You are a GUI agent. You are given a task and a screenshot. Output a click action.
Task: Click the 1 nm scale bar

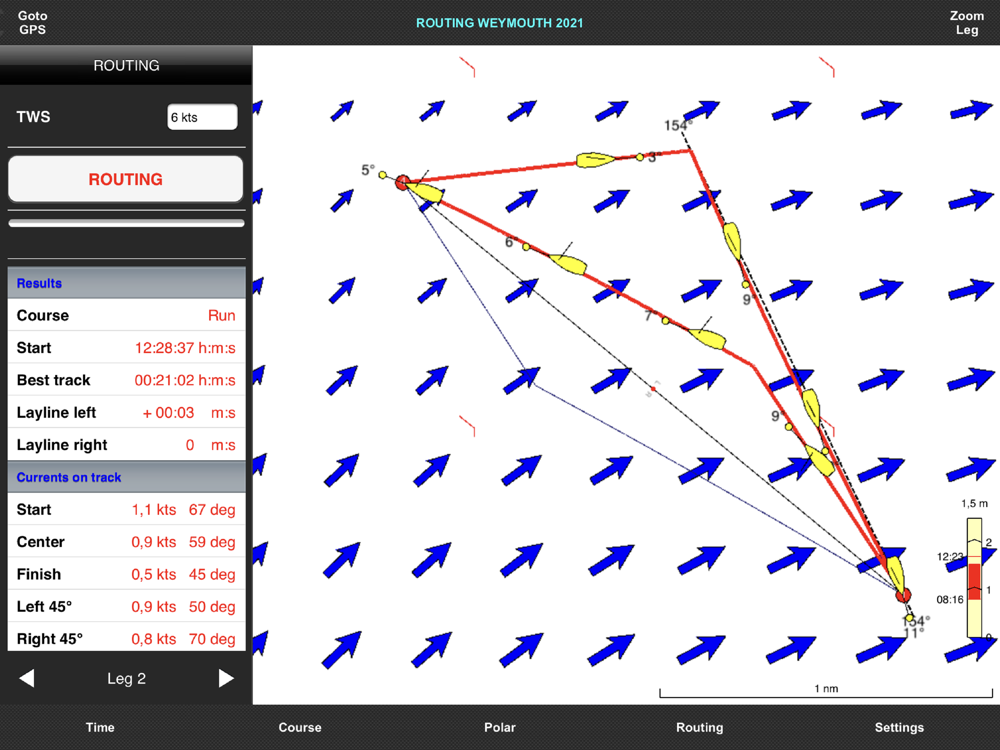(826, 693)
